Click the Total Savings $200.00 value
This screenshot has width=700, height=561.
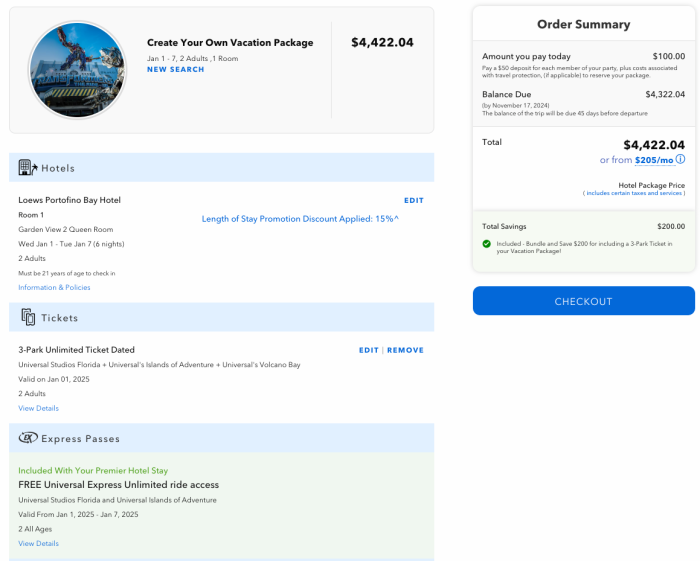pyautogui.click(x=671, y=227)
